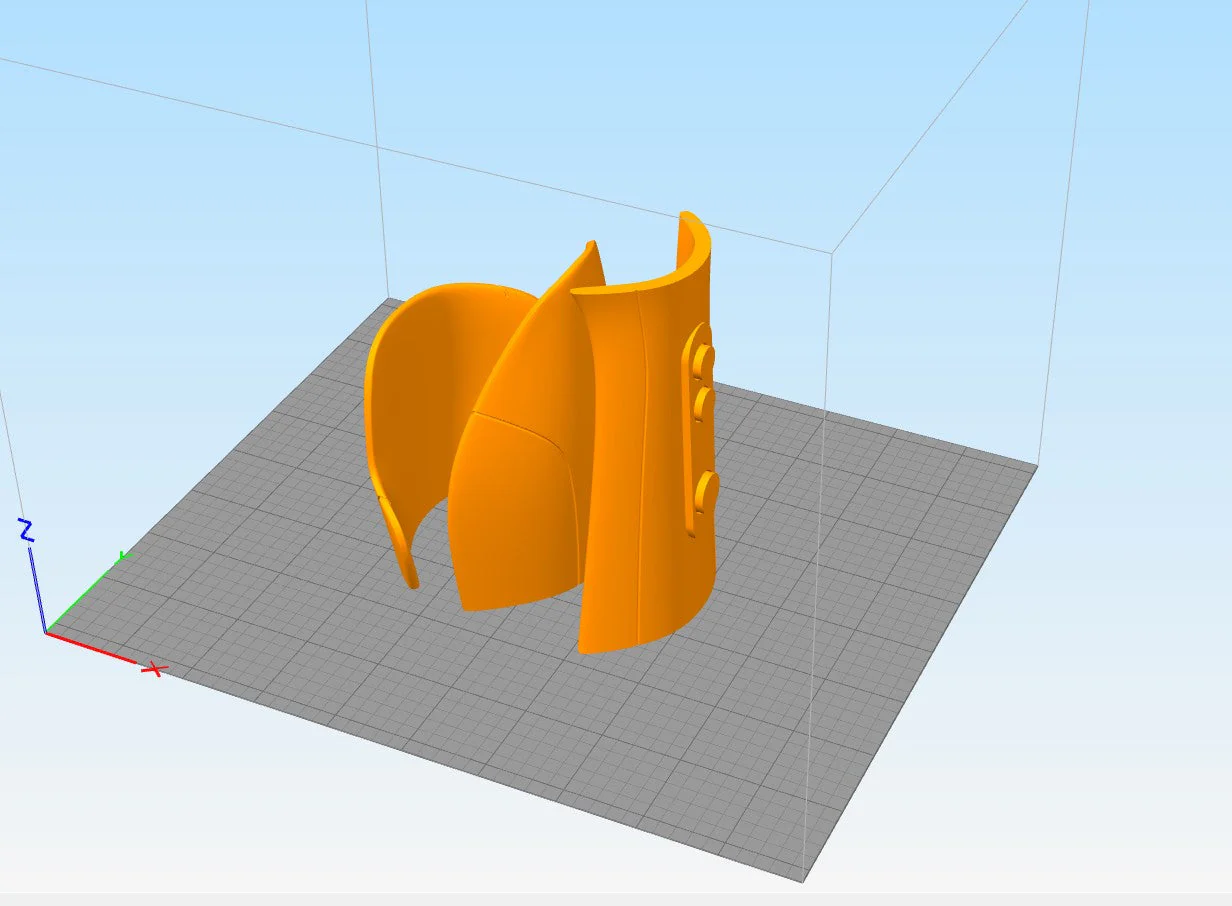The image size is (1232, 906).
Task: Select the top round peg on right panel
Action: point(704,358)
